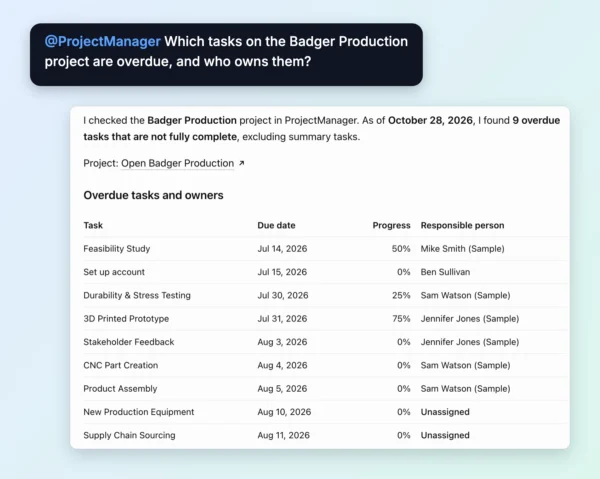Select the Jul 30, 2026 due date

283,295
